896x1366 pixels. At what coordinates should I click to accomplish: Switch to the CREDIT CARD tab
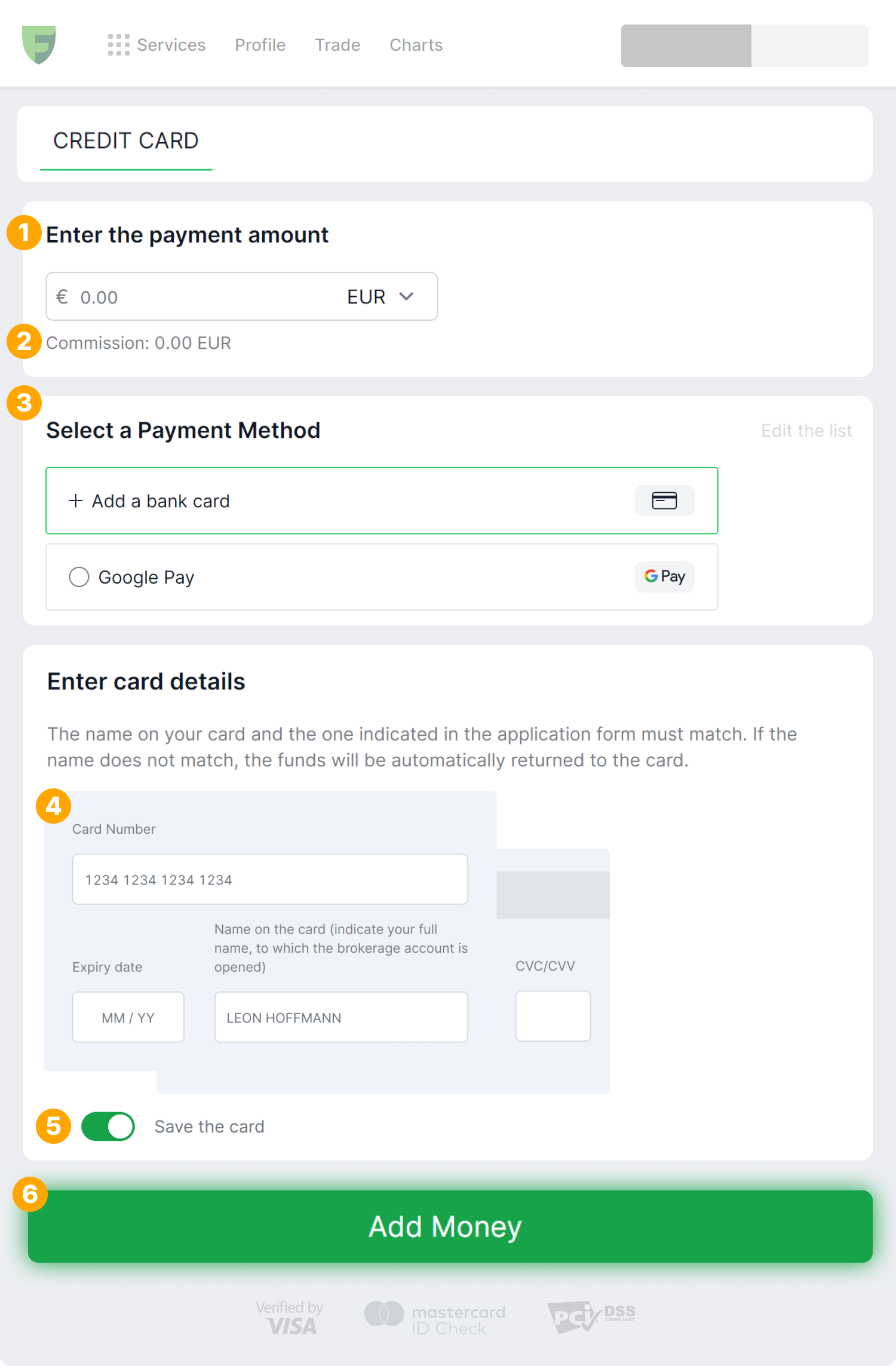[126, 141]
